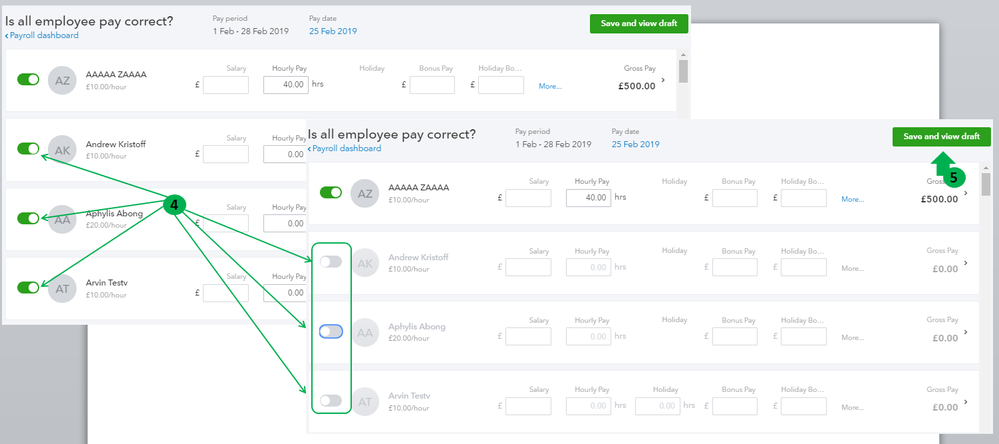Expand Aphylis Abong's £0.00 gross pay chevron
This screenshot has height=444, width=999.
(x=965, y=332)
